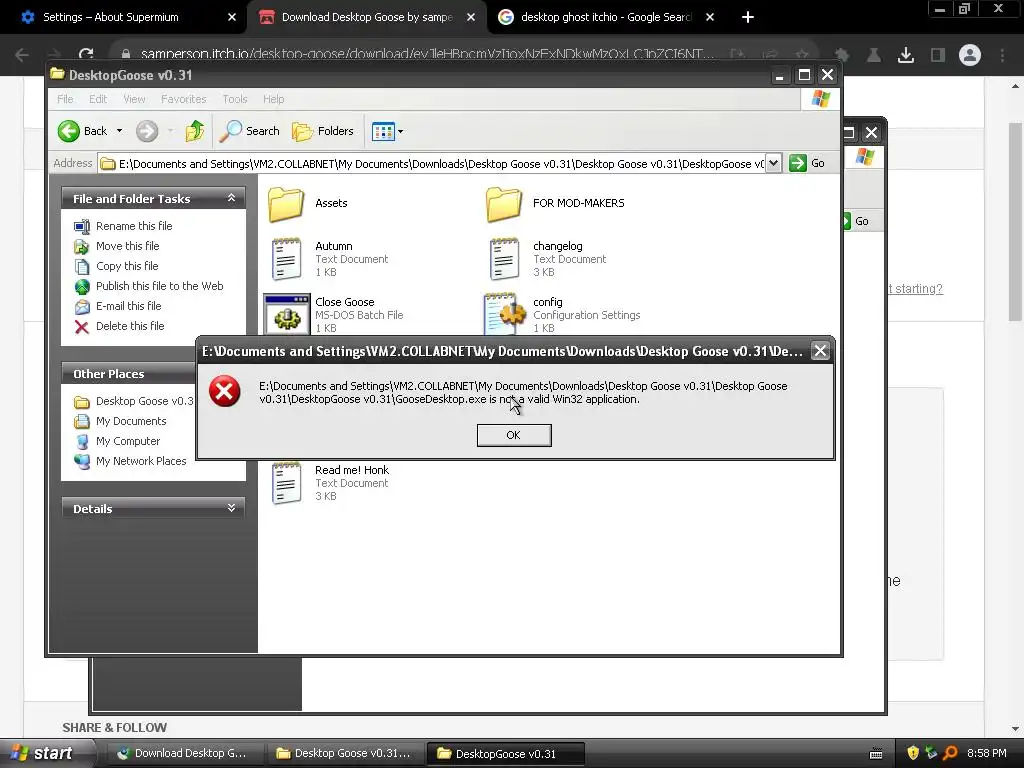Image resolution: width=1024 pixels, height=768 pixels.
Task: Open the Favorites menu
Action: click(184, 99)
